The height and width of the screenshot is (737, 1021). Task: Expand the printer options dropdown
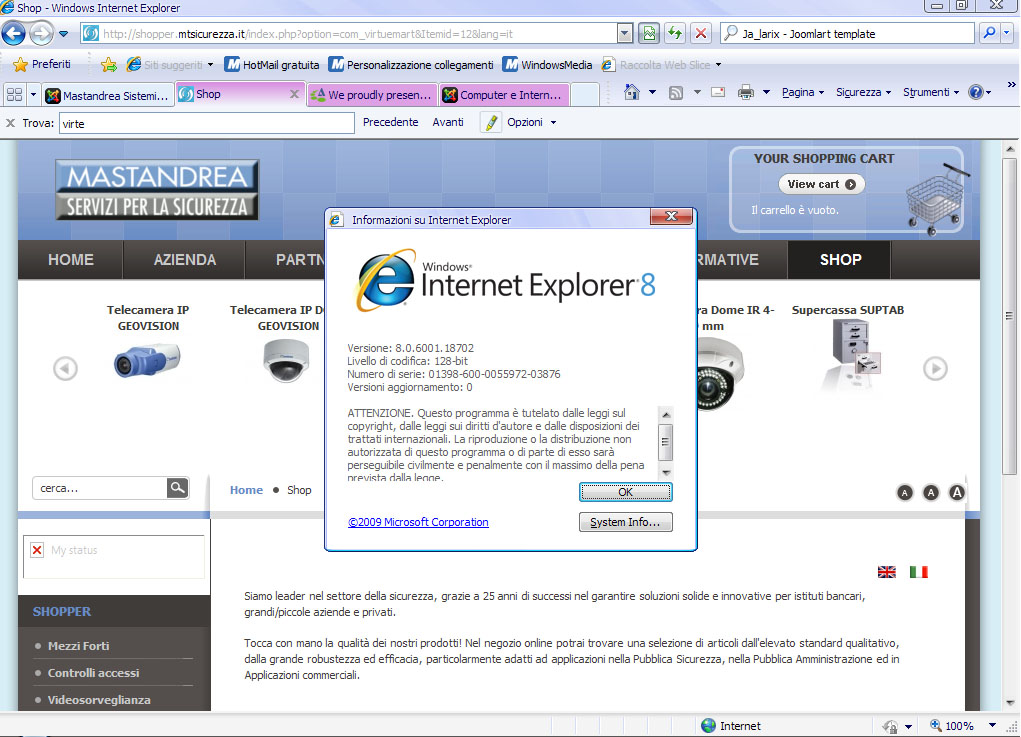point(766,92)
